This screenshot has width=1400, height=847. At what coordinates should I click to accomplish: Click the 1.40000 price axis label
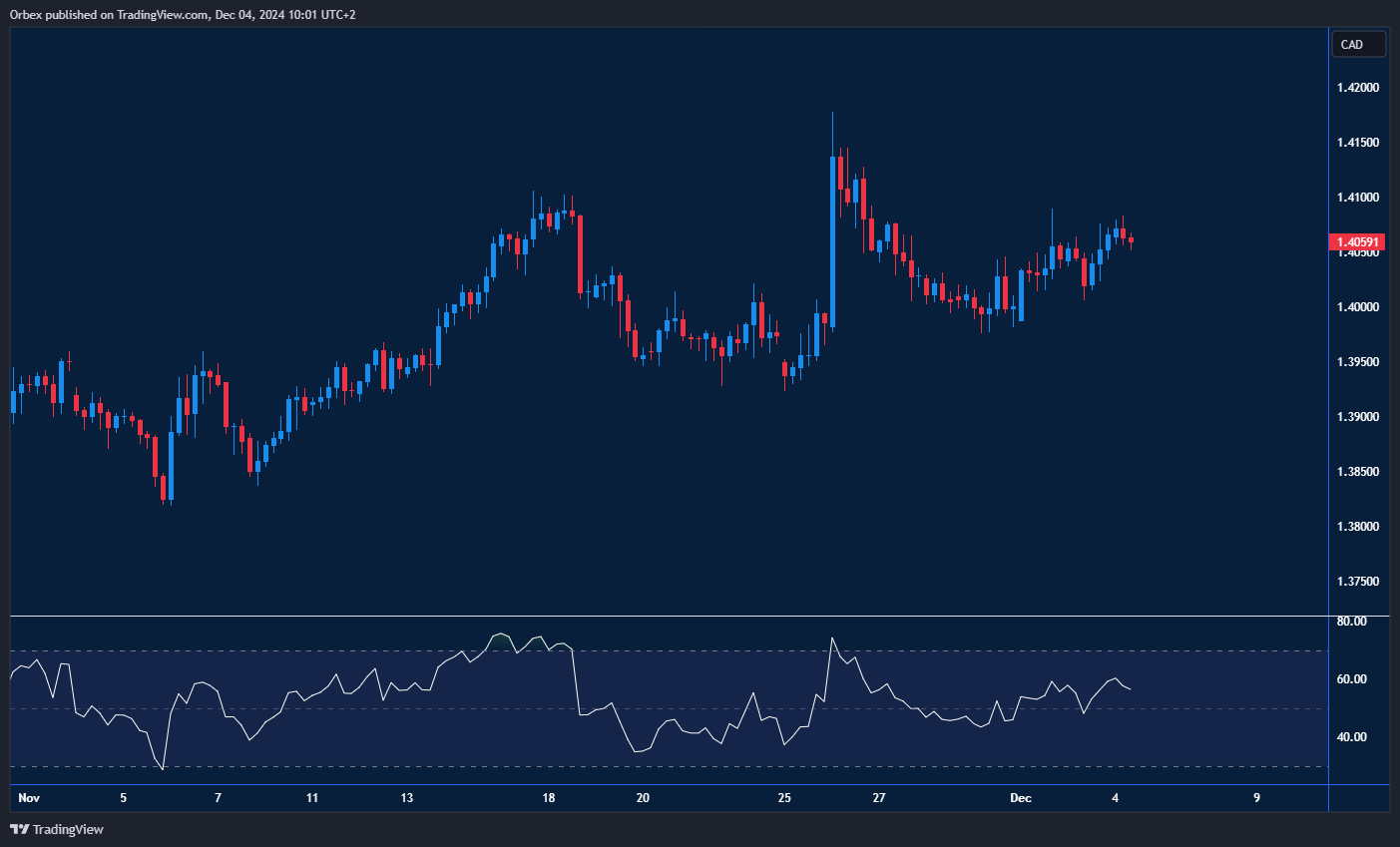point(1357,307)
